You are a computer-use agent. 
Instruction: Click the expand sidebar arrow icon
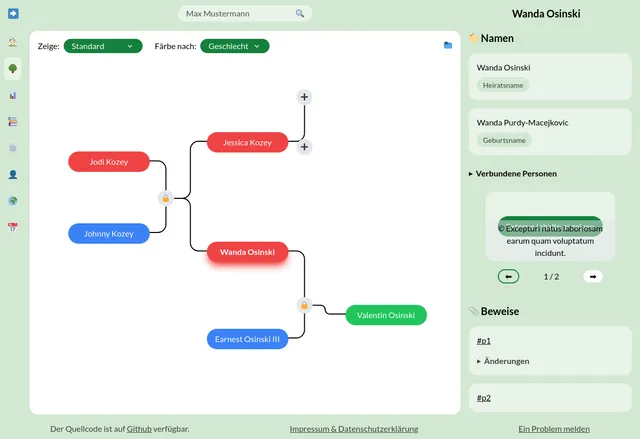(x=13, y=14)
